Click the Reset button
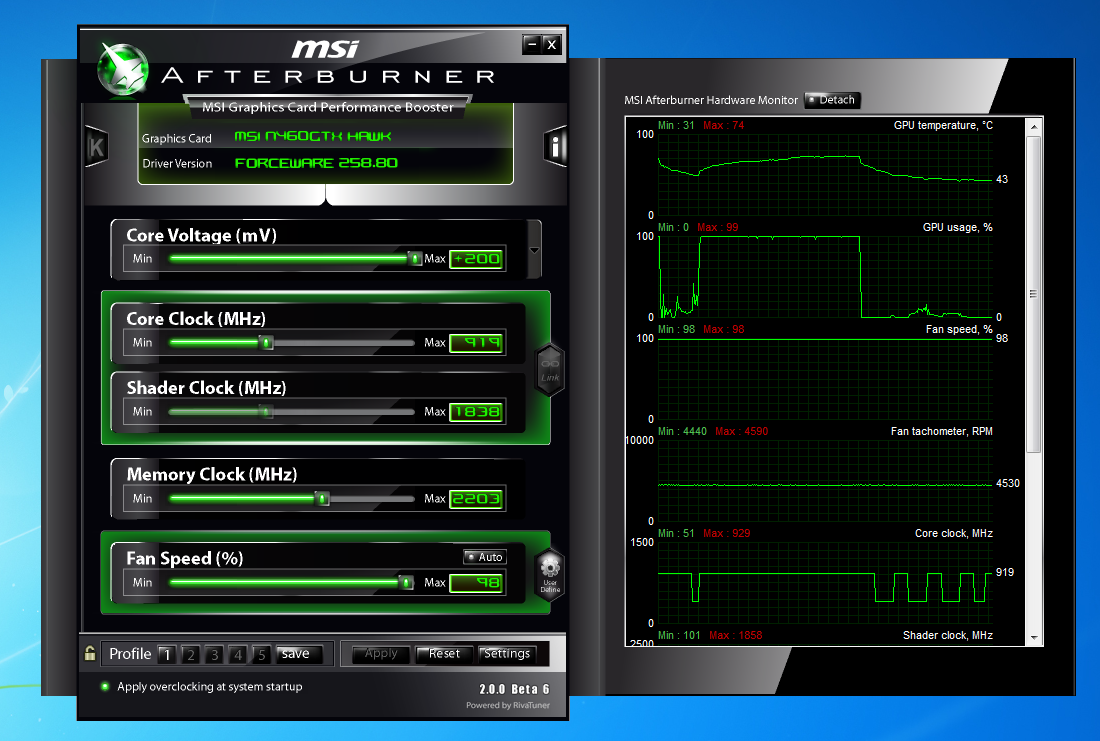This screenshot has height=741, width=1100. (443, 653)
